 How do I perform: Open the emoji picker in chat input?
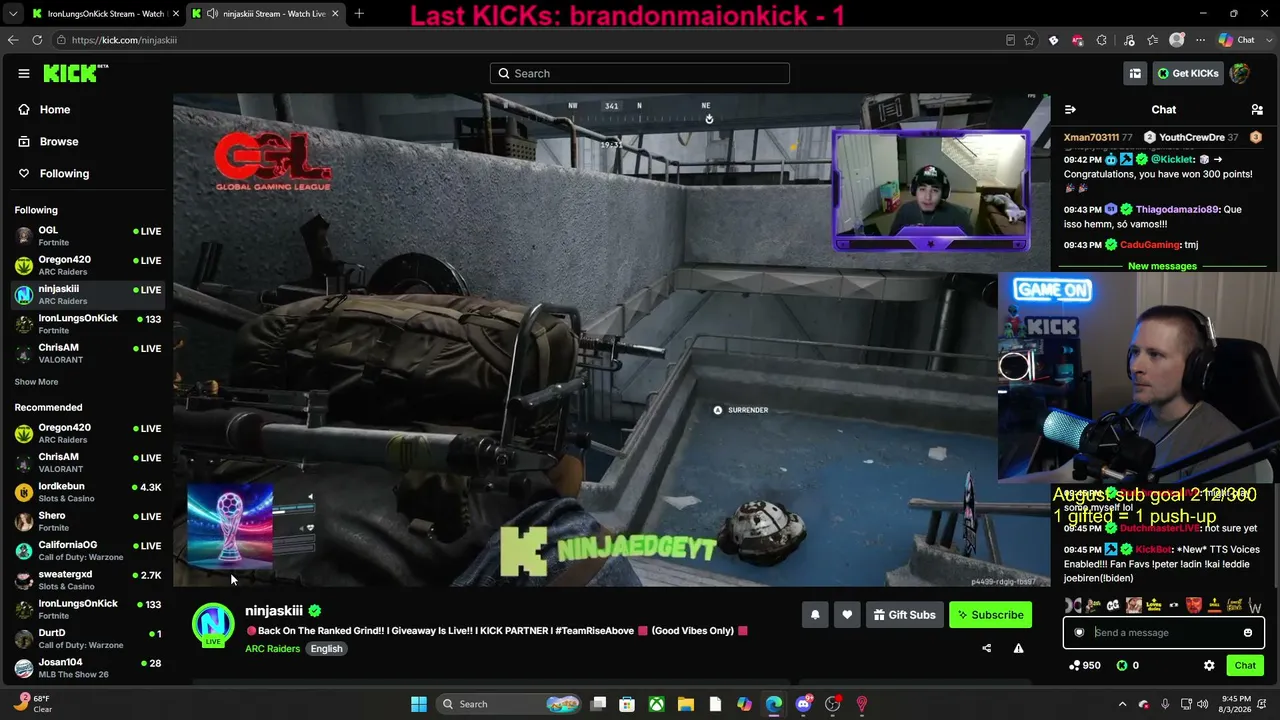(1248, 632)
